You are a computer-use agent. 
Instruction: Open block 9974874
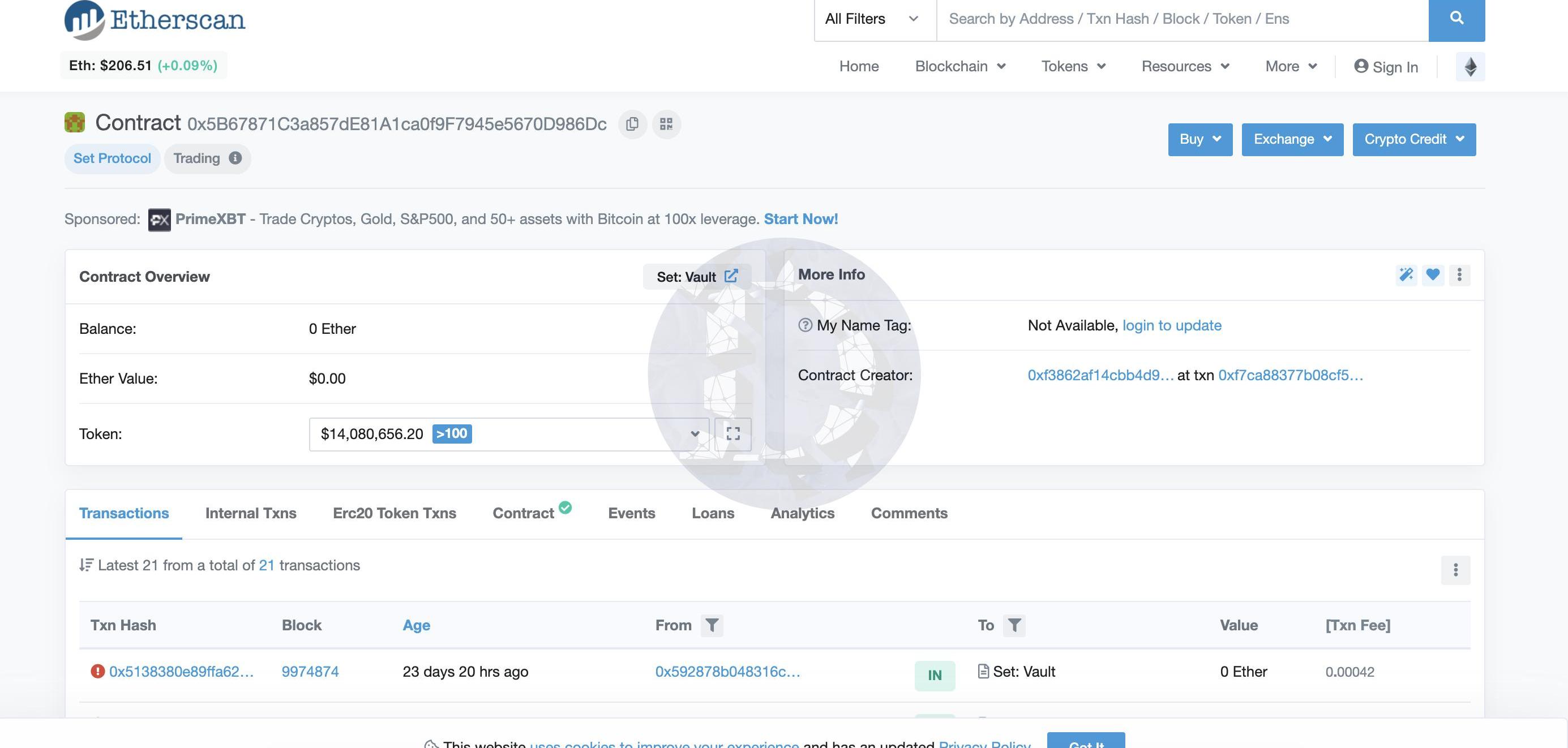point(310,671)
